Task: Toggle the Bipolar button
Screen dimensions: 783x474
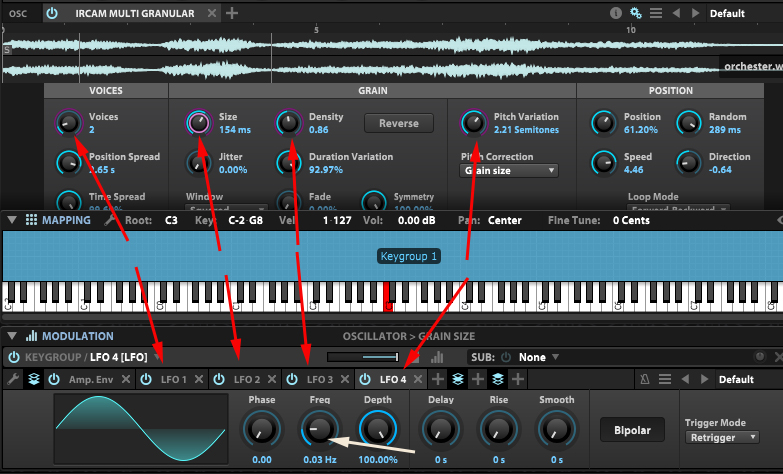Action: tap(632, 430)
